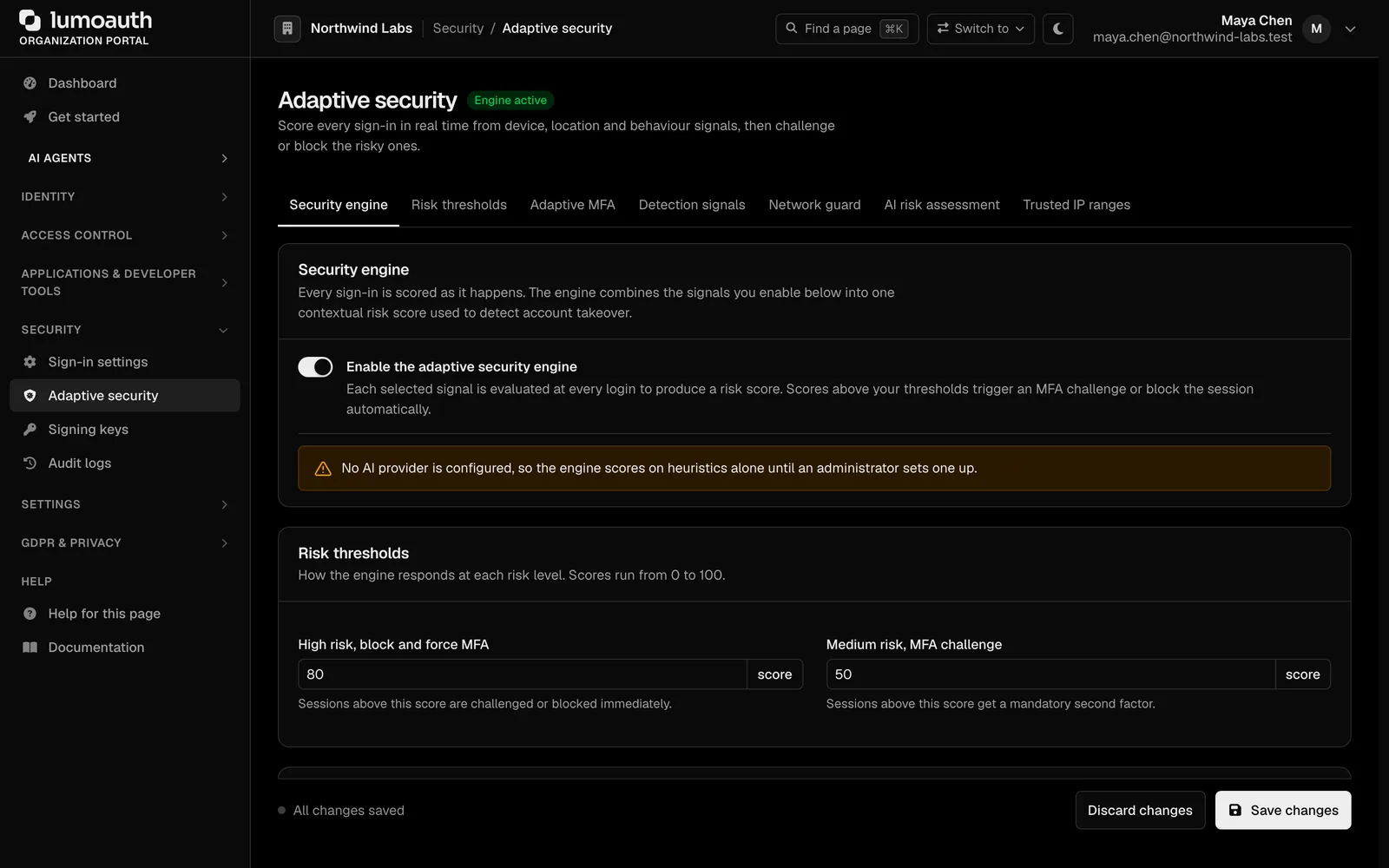Click the warning triangle icon in alert
Viewport: 1389px width, 868px height.
[x=323, y=469]
